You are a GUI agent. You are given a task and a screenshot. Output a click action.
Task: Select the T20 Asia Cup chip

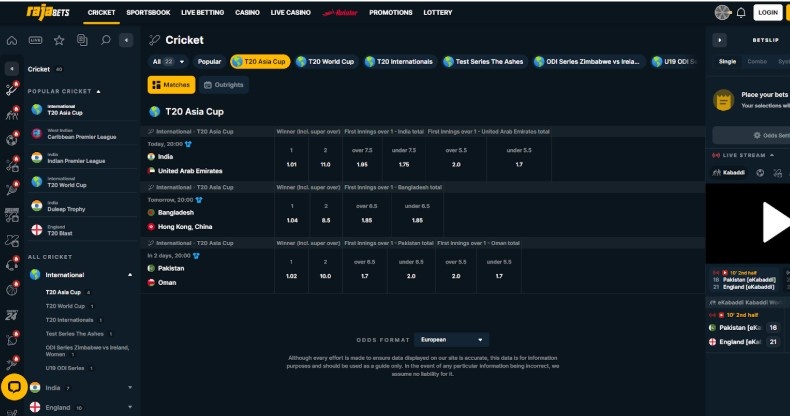260,61
